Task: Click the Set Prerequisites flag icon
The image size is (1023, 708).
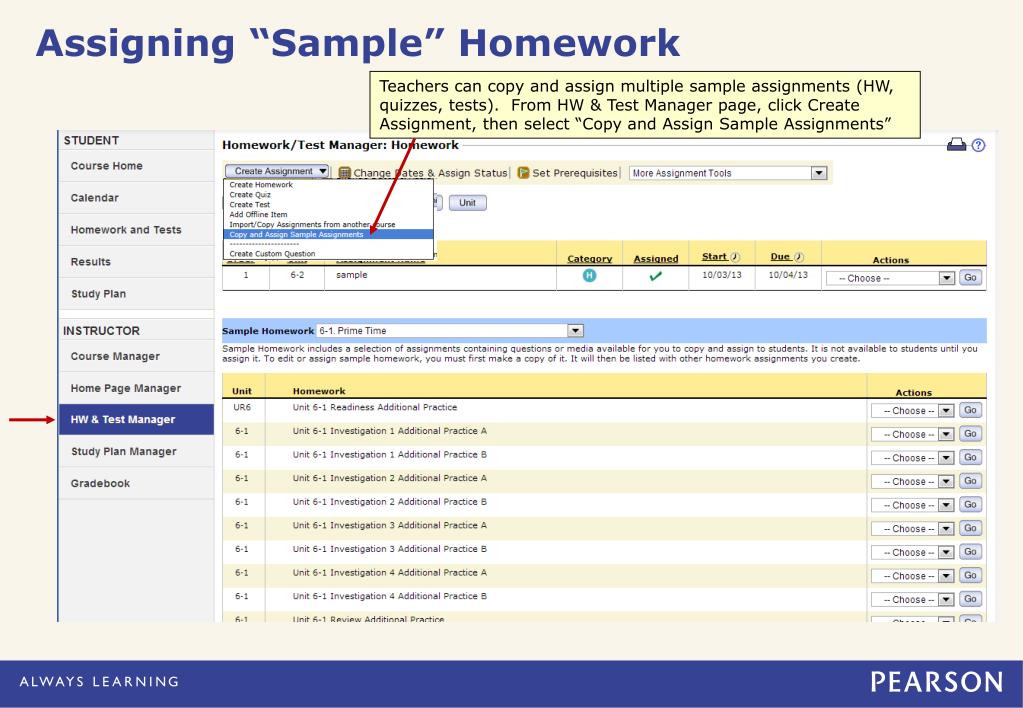Action: click(523, 173)
